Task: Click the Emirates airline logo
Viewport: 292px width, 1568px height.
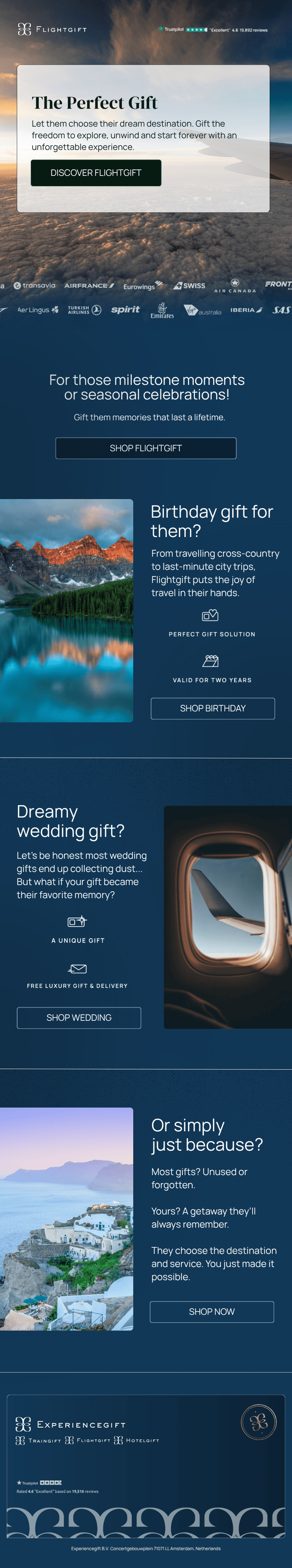Action: [162, 310]
